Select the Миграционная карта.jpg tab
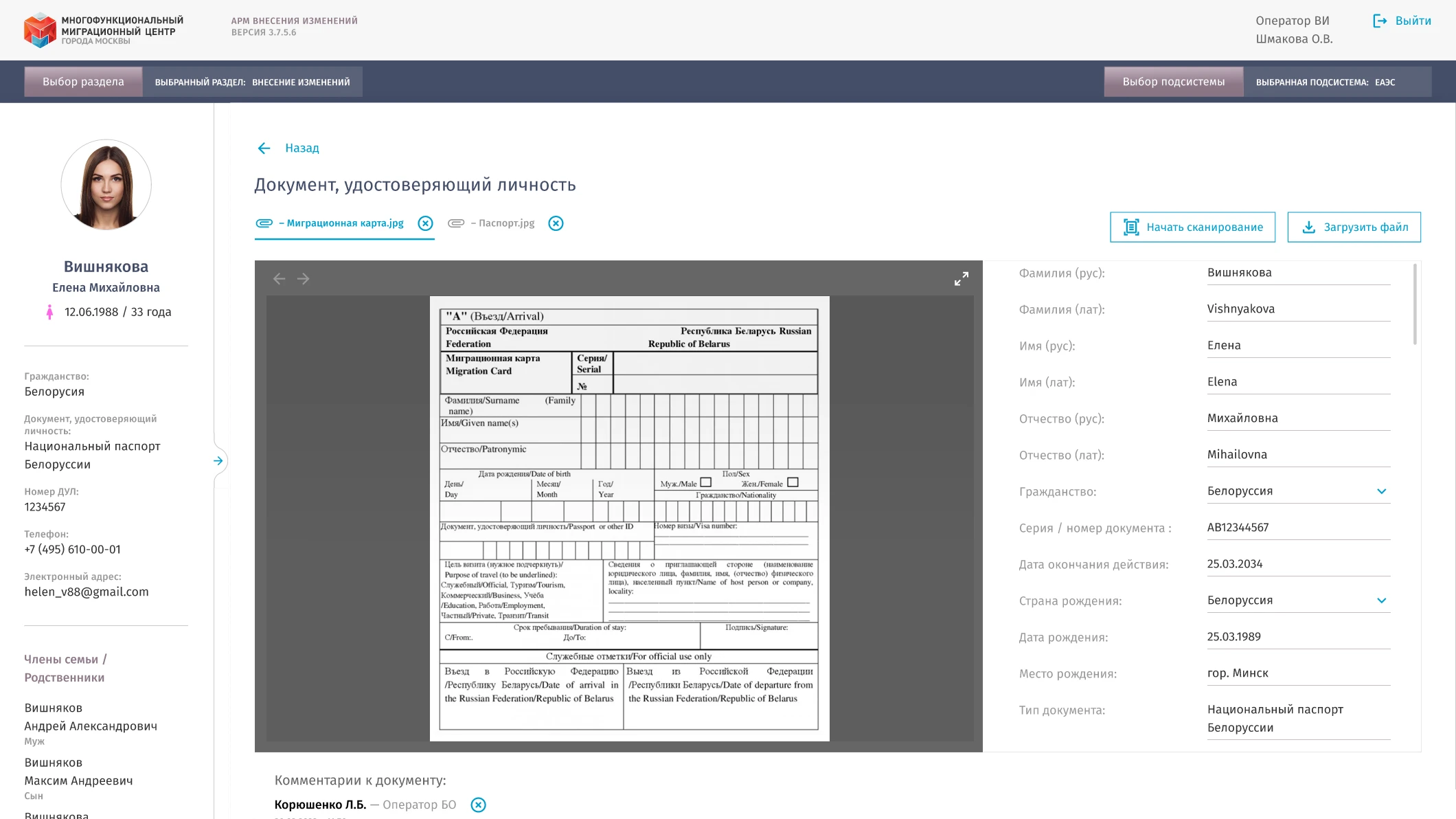The image size is (1456, 819). (344, 223)
